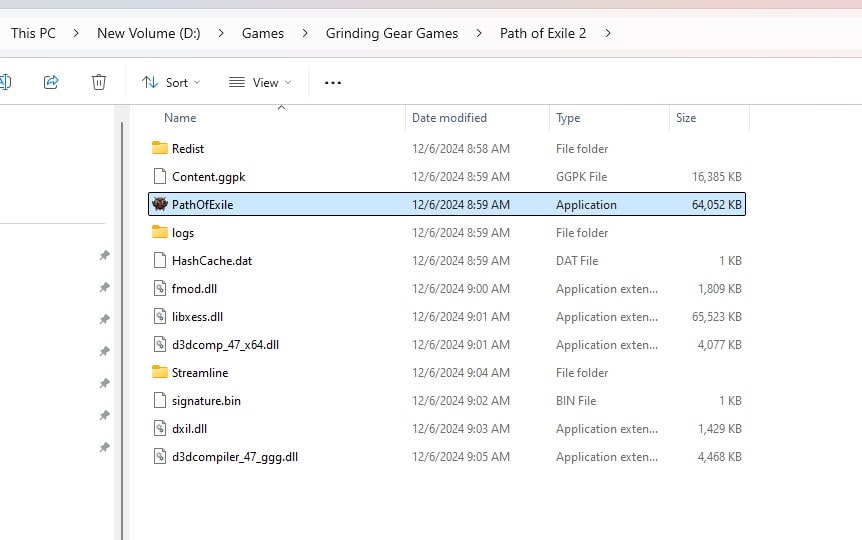Open the View dropdown menu
Image resolution: width=862 pixels, height=540 pixels.
(260, 82)
